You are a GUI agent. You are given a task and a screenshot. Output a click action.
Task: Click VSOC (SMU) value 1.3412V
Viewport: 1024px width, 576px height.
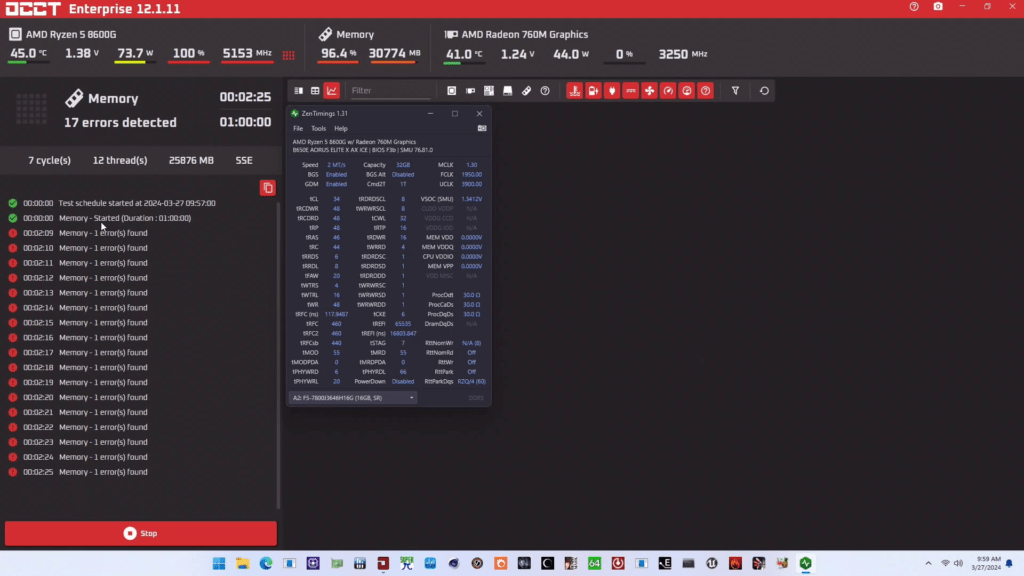click(472, 199)
